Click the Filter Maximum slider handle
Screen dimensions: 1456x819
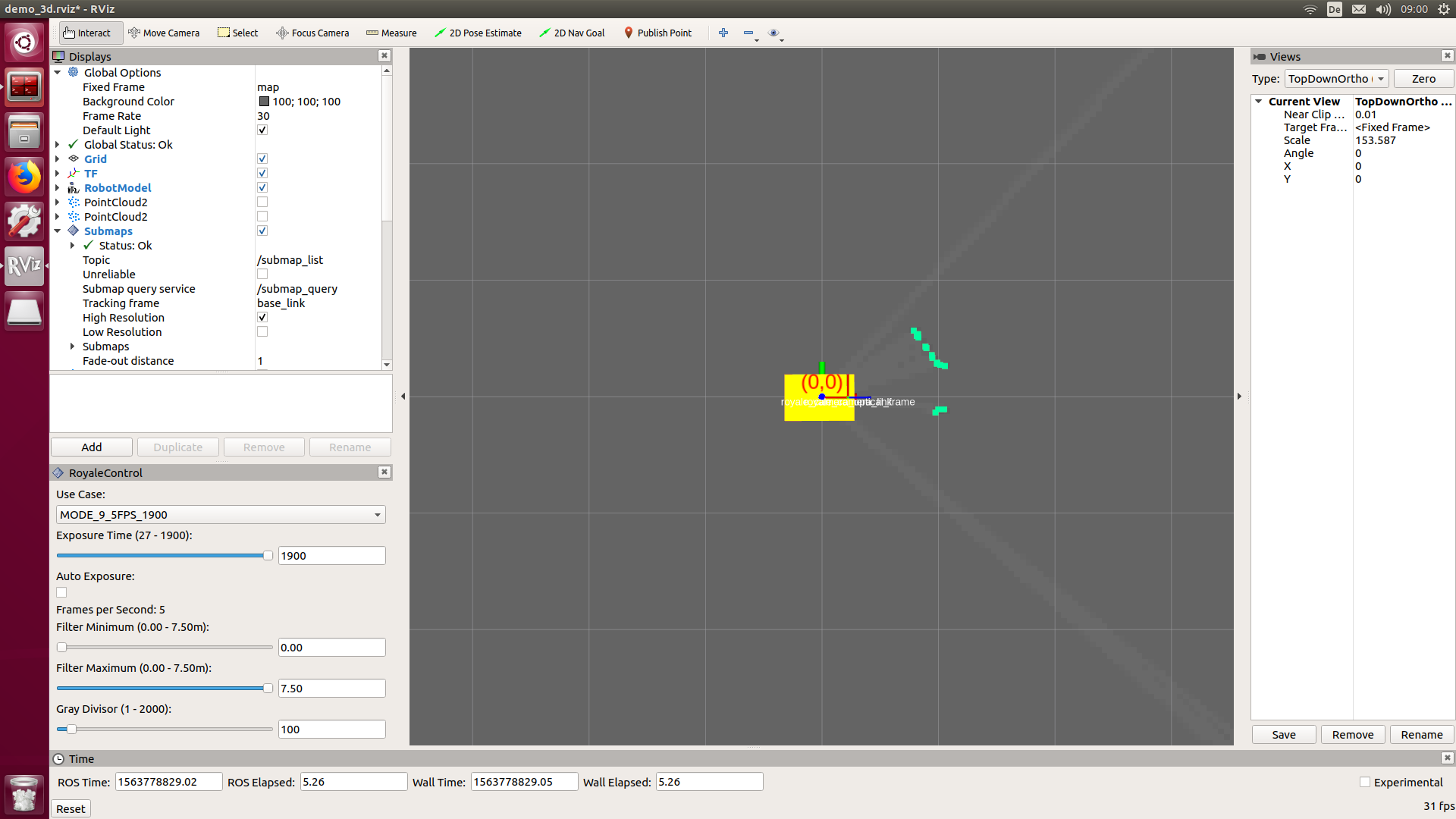(268, 689)
